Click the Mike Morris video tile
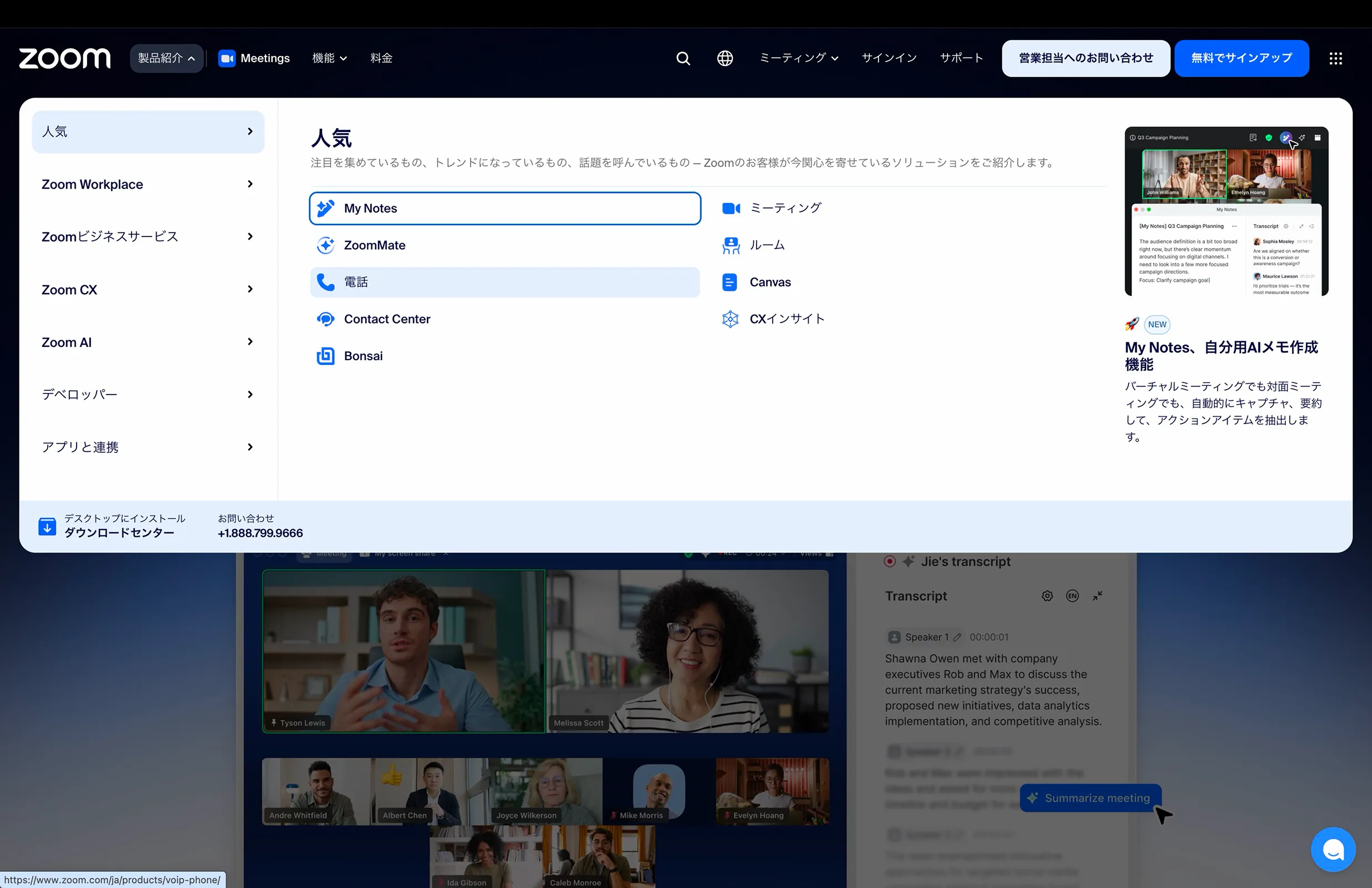Viewport: 1372px width, 888px height. (659, 791)
